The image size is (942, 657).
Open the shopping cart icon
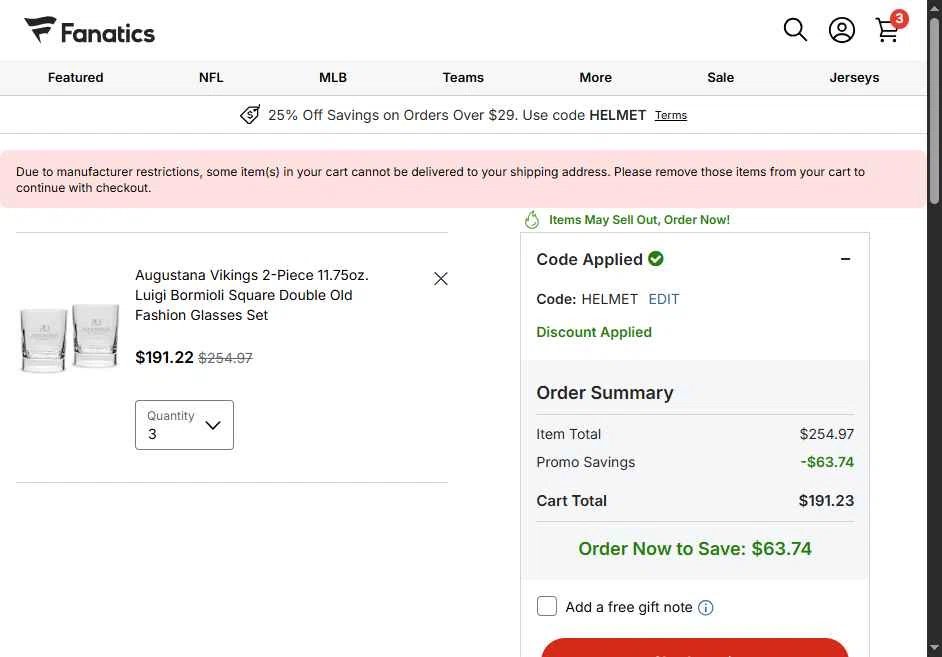(889, 28)
